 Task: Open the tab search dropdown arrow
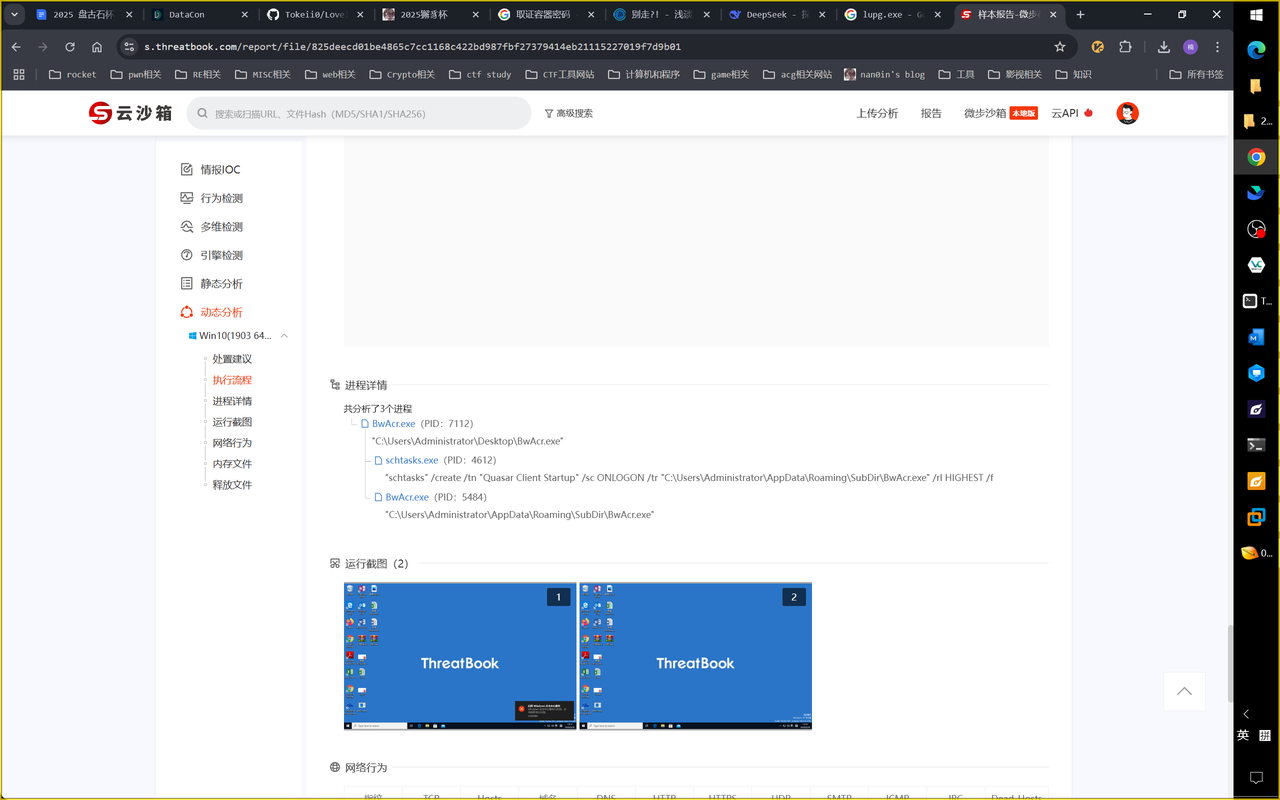(14, 15)
